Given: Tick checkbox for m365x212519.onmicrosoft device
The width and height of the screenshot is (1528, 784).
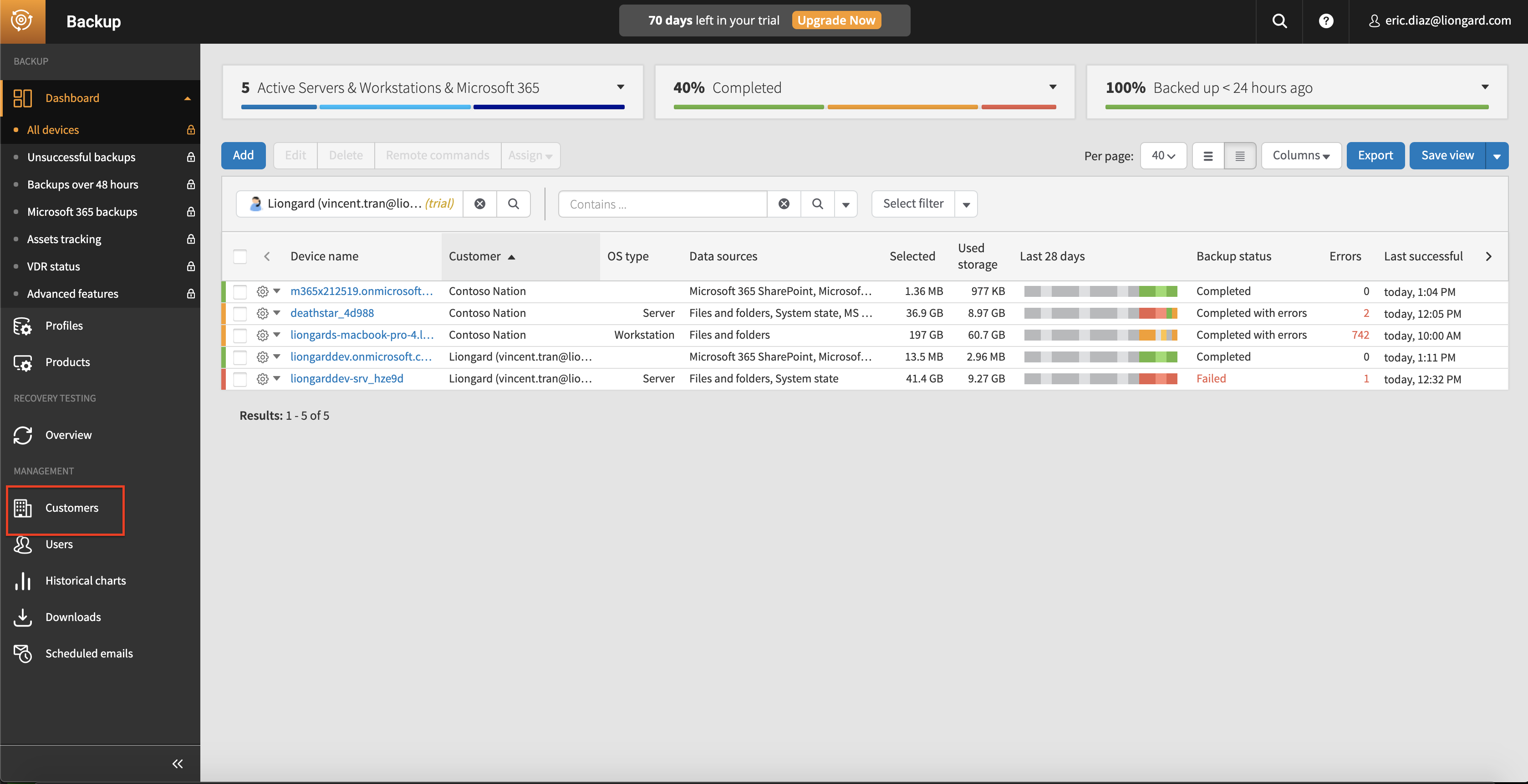Looking at the screenshot, I should [239, 292].
